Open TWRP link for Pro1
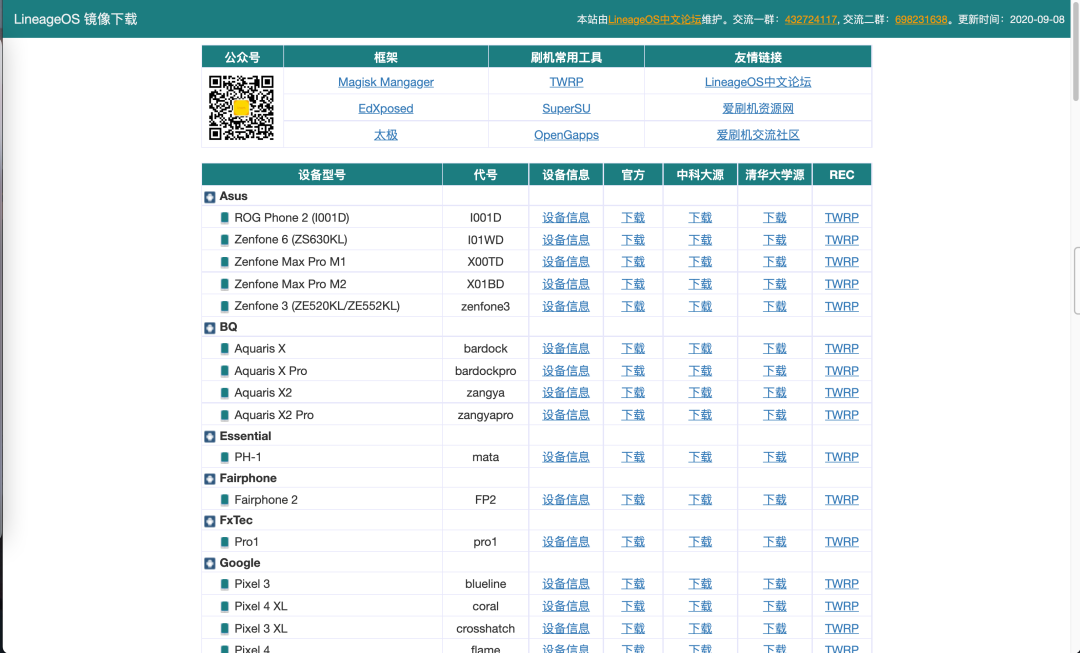Viewport: 1080px width, 653px height. coord(842,542)
